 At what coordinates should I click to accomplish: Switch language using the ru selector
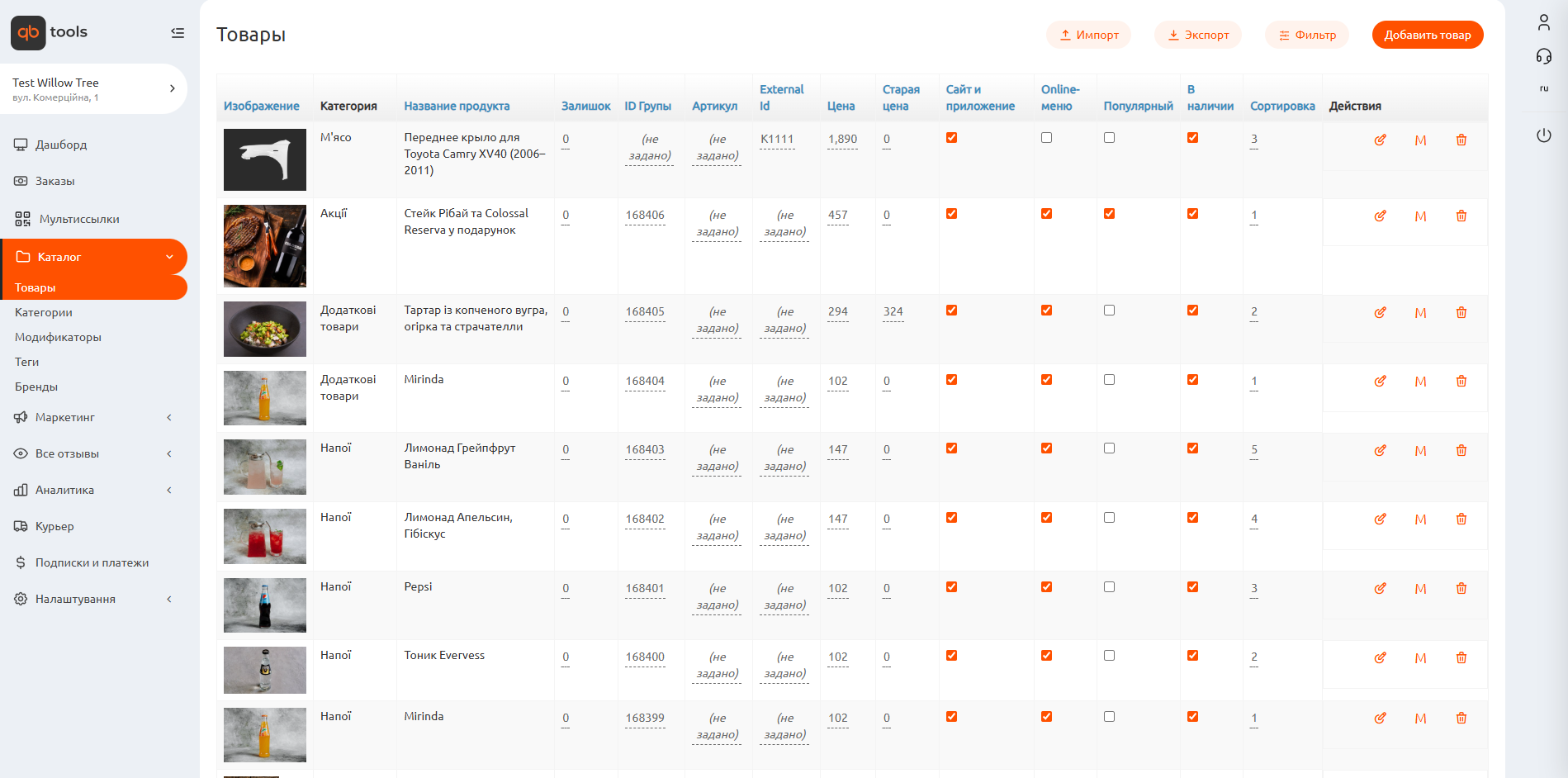pyautogui.click(x=1544, y=88)
